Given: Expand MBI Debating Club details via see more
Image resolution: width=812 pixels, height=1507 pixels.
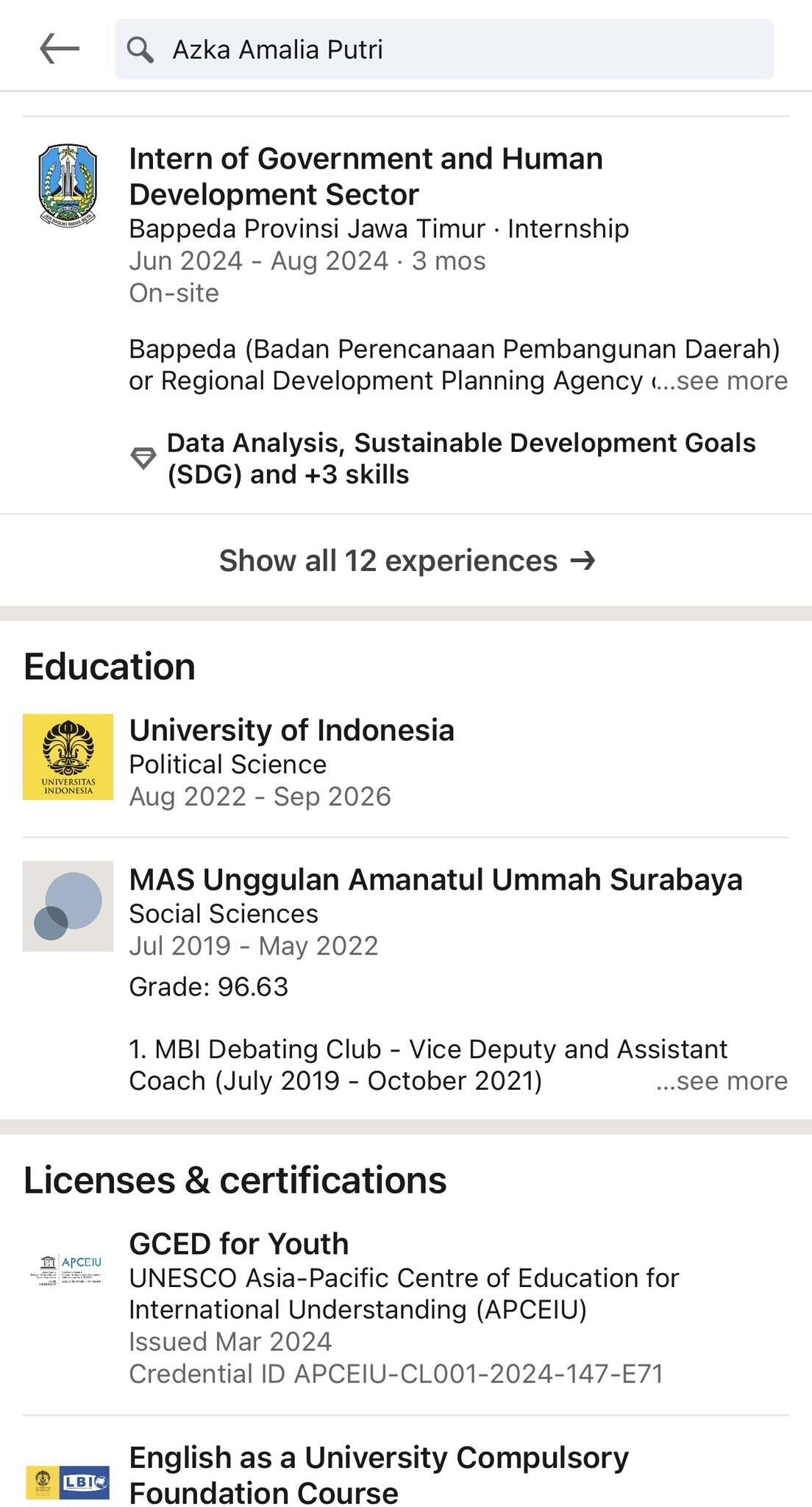Looking at the screenshot, I should click(x=722, y=1080).
